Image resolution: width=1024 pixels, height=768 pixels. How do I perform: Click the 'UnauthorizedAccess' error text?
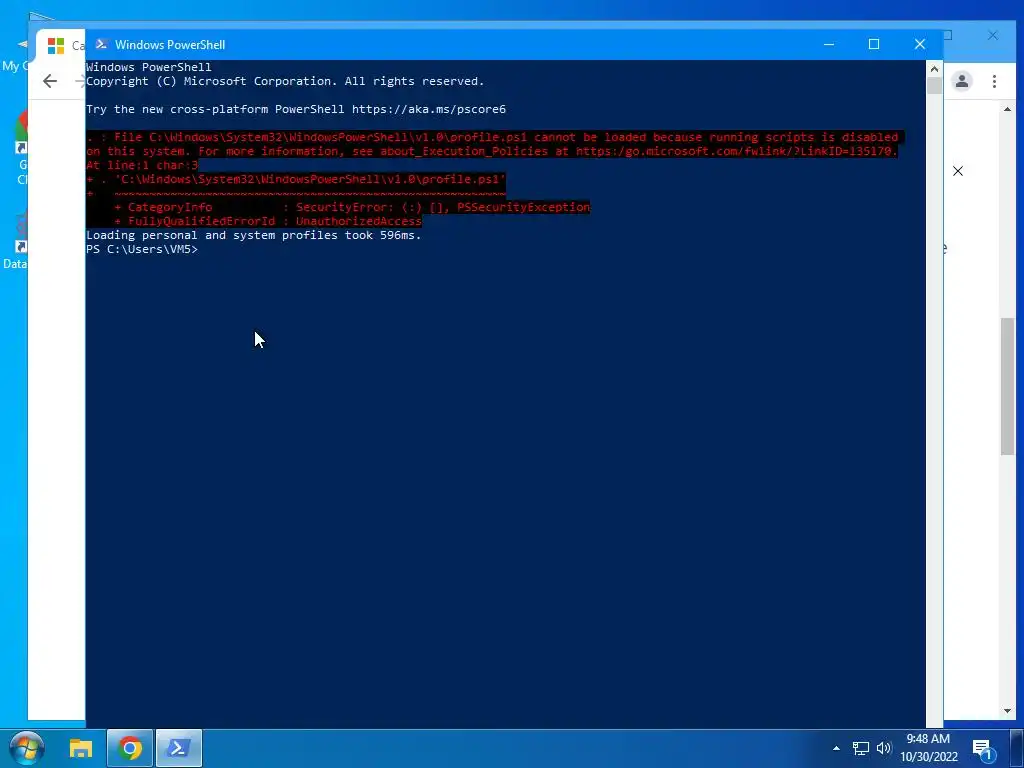[x=359, y=221]
